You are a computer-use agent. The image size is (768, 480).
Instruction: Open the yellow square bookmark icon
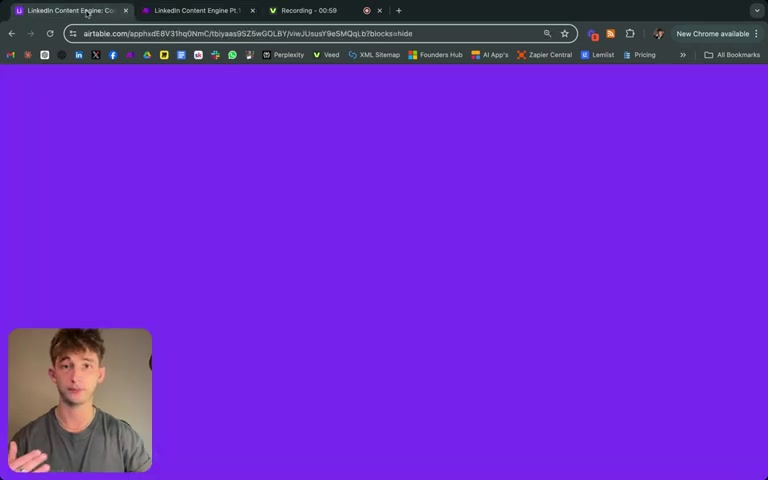(x=164, y=55)
